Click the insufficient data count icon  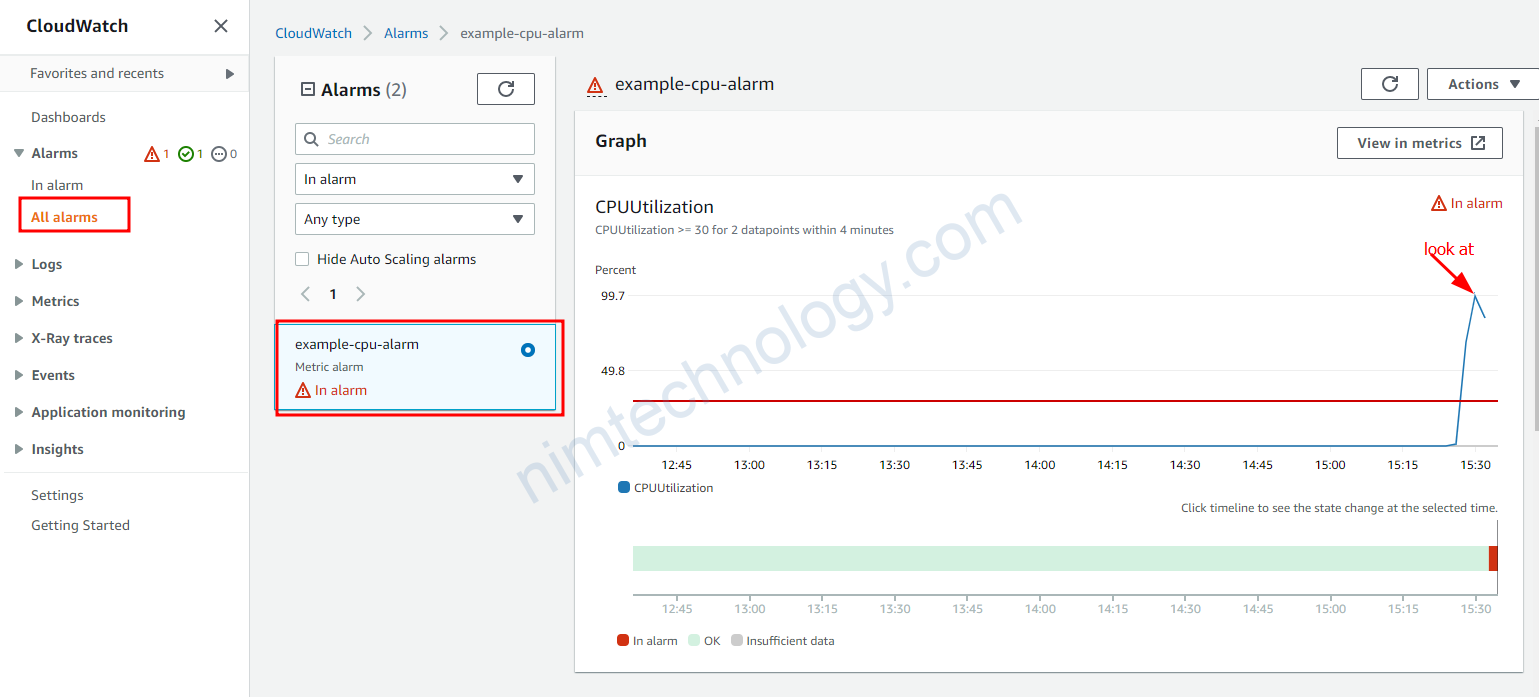(219, 153)
